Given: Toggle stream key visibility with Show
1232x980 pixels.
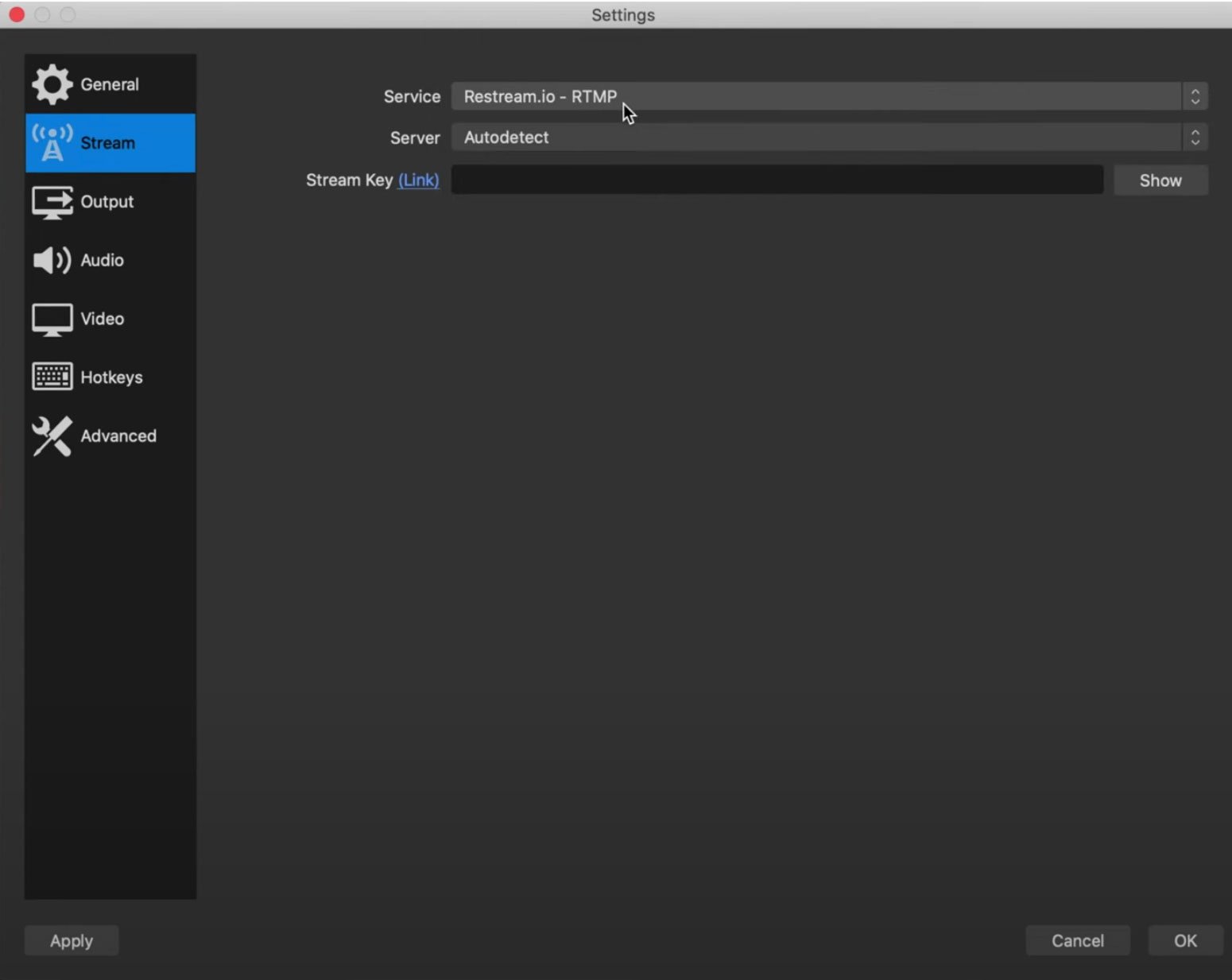Looking at the screenshot, I should point(1160,180).
